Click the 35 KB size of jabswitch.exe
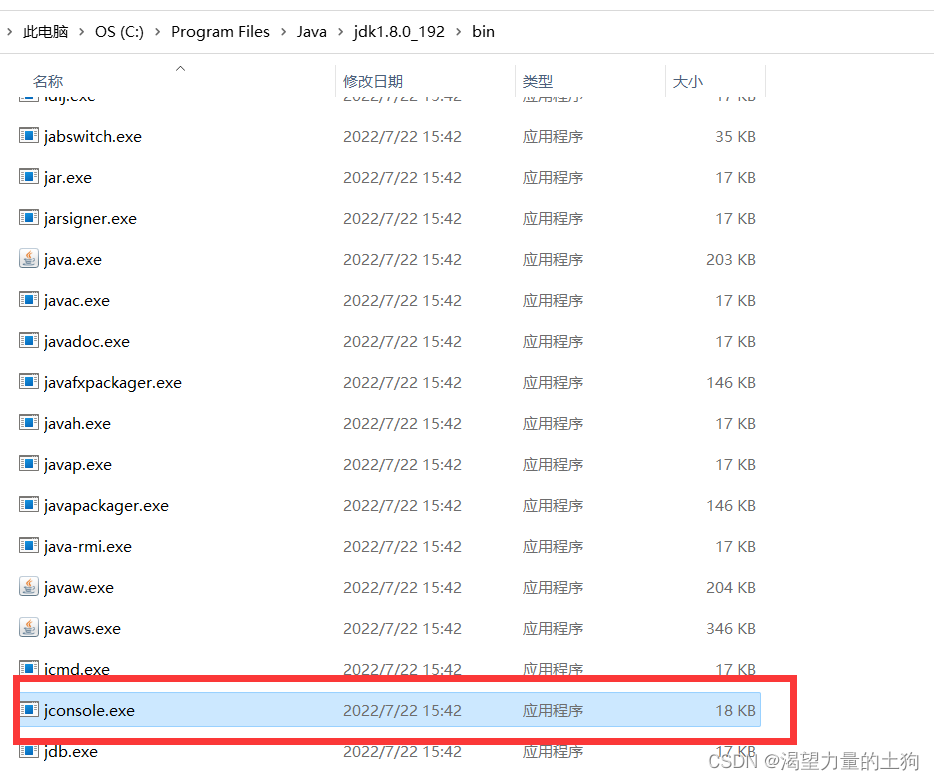Image resolution: width=934 pixels, height=780 pixels. [x=736, y=136]
